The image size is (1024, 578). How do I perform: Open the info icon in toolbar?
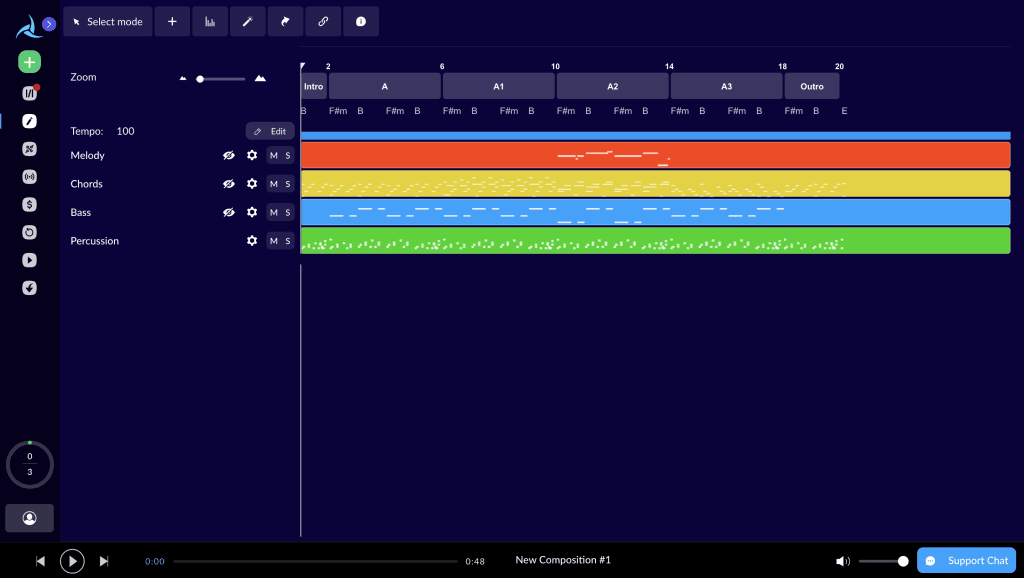tap(361, 21)
